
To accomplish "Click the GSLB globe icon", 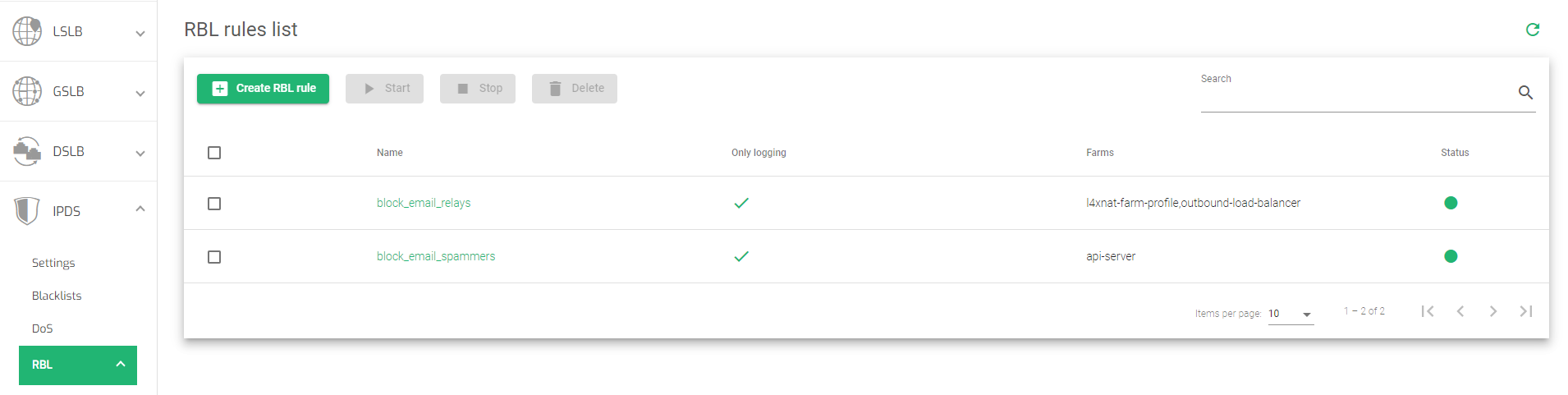I will [x=27, y=91].
